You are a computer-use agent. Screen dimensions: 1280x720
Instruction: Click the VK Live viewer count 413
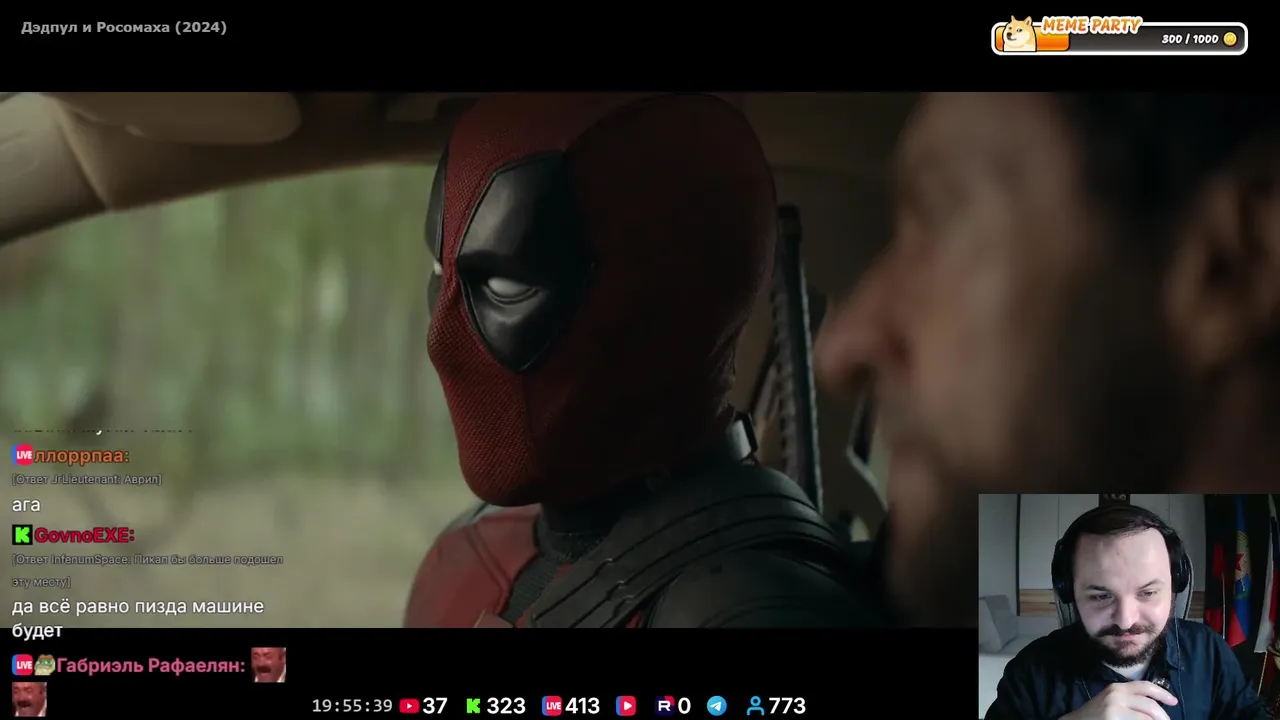click(x=582, y=706)
